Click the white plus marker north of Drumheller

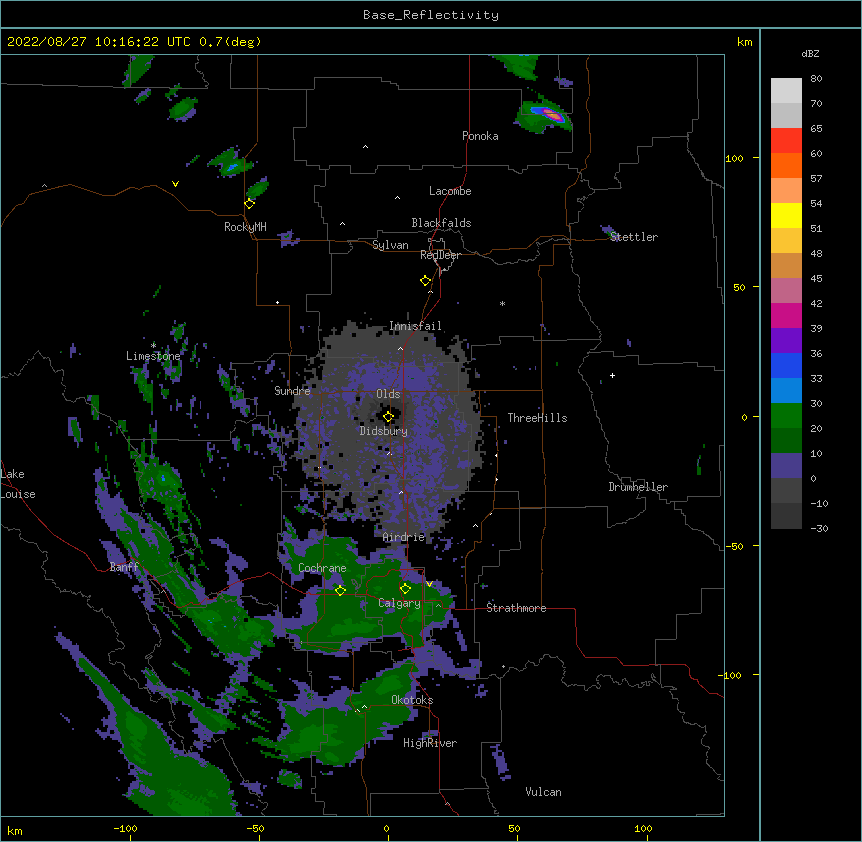(612, 375)
